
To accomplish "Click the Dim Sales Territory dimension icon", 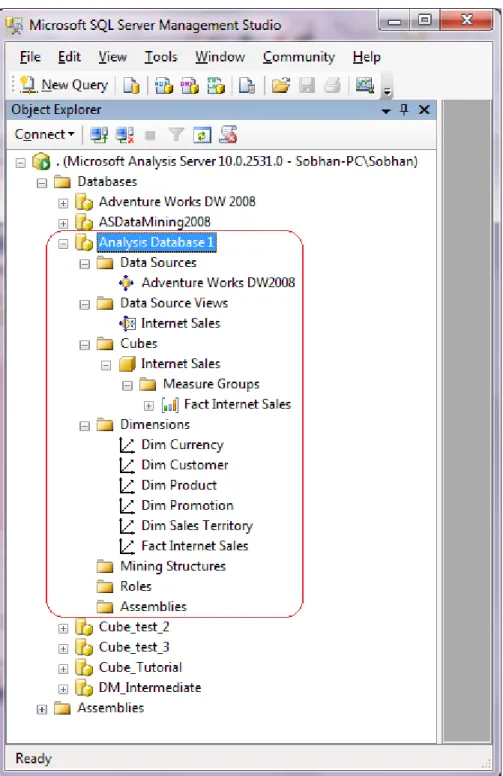I will (x=127, y=526).
